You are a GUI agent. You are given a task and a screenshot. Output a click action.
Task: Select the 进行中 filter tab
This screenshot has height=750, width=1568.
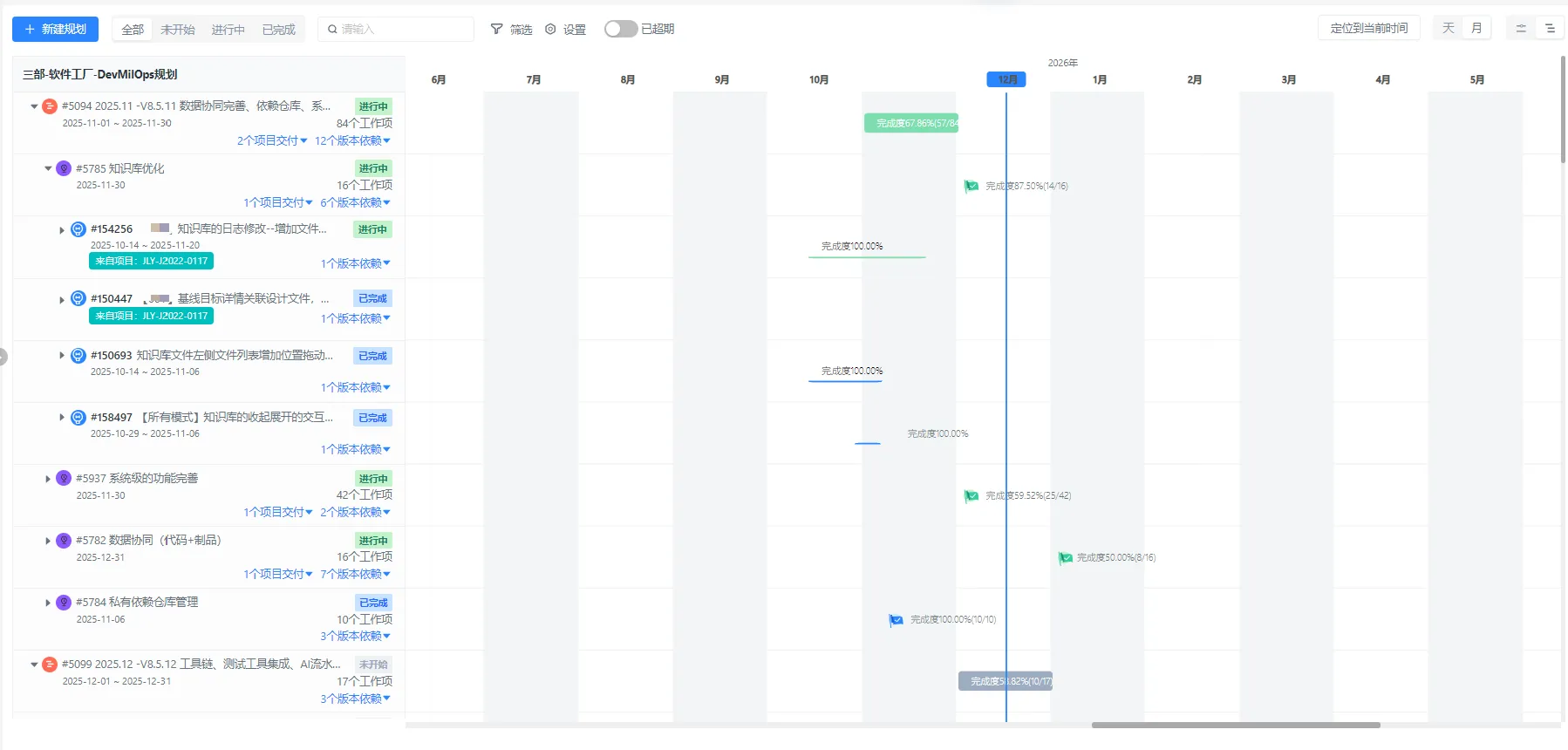[228, 30]
